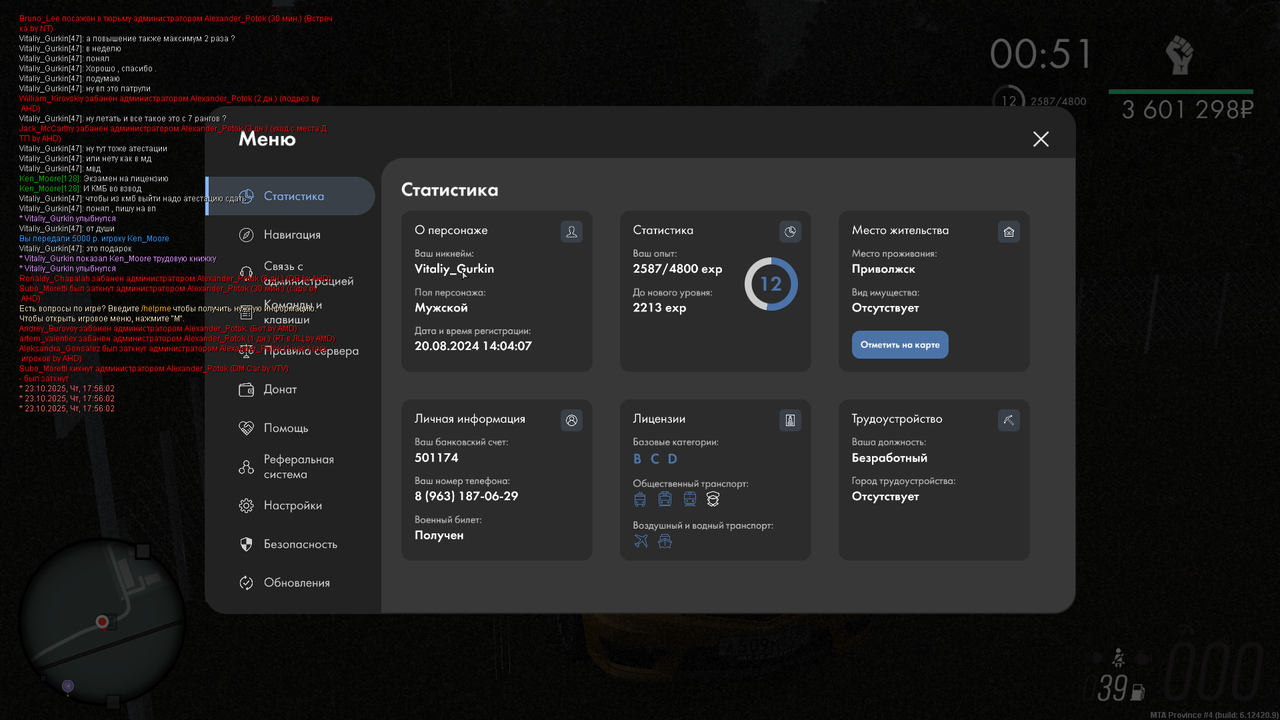The image size is (1280, 720).
Task: Click the bus license icon
Action: click(x=664, y=499)
